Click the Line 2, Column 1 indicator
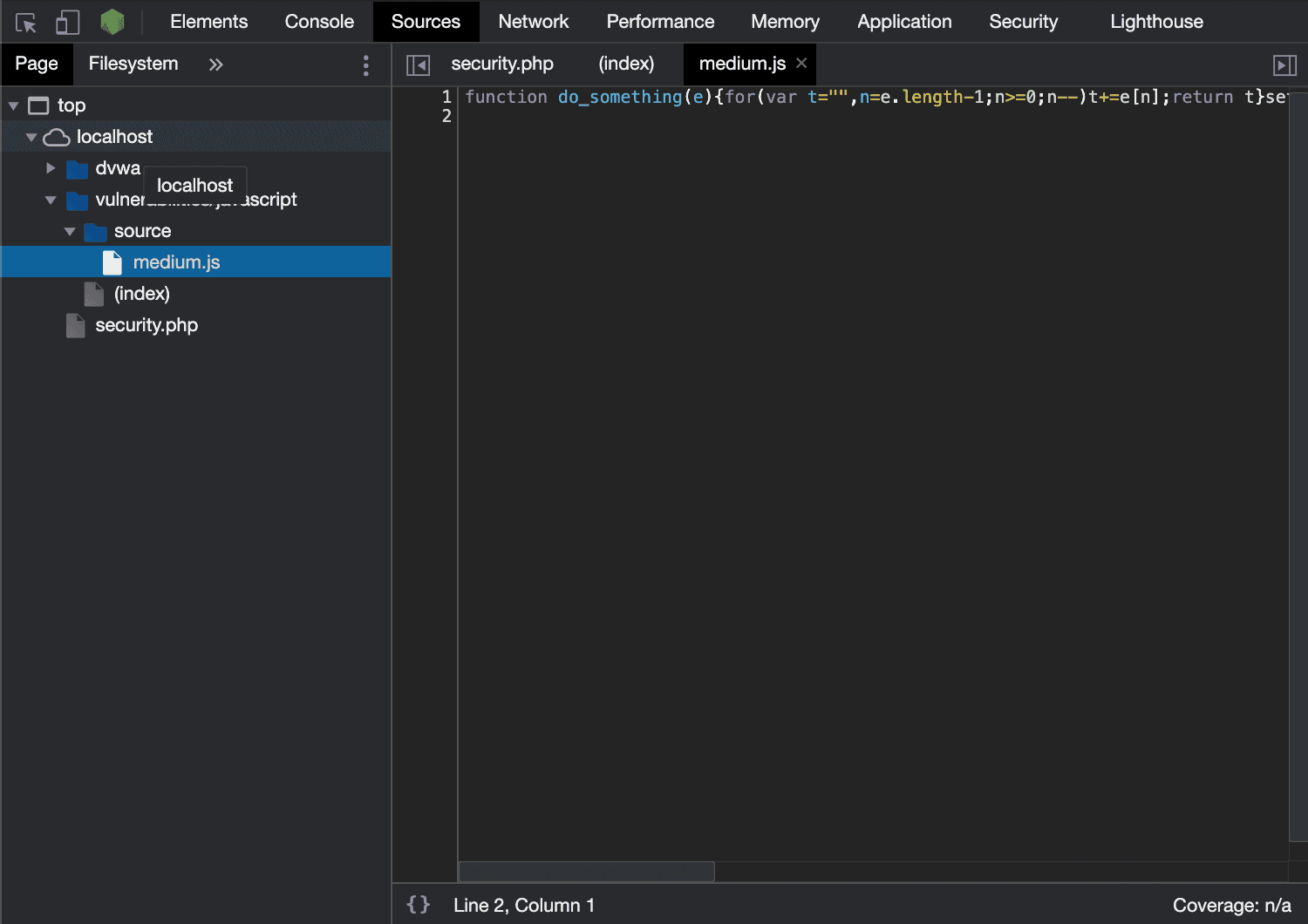 pyautogui.click(x=524, y=905)
